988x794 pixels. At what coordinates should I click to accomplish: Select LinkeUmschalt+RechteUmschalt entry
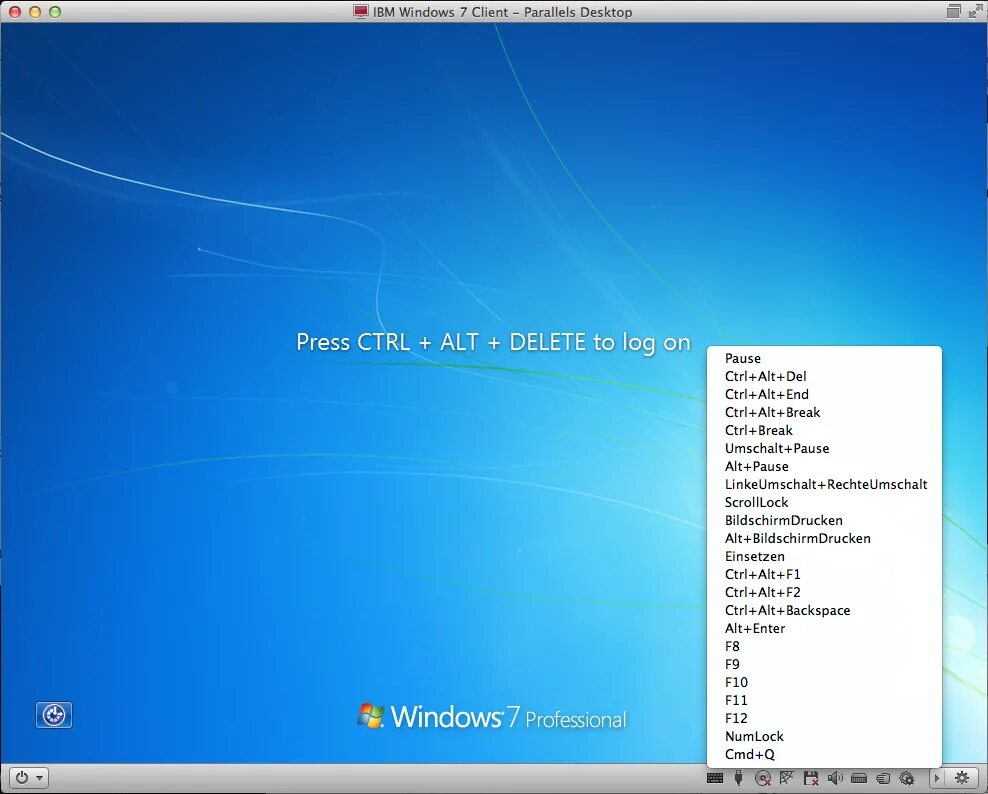point(824,484)
